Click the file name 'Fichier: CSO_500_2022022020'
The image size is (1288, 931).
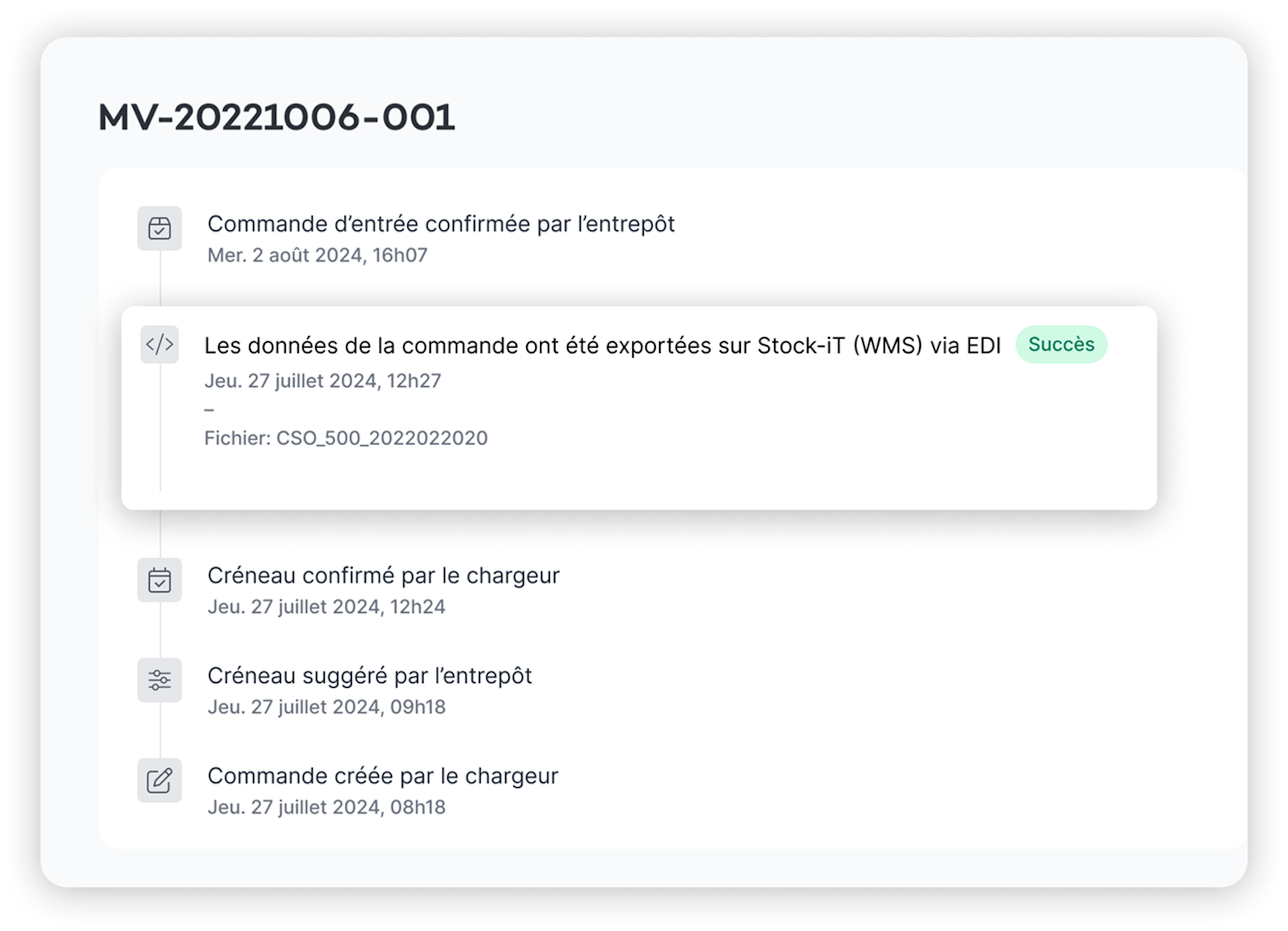346,438
